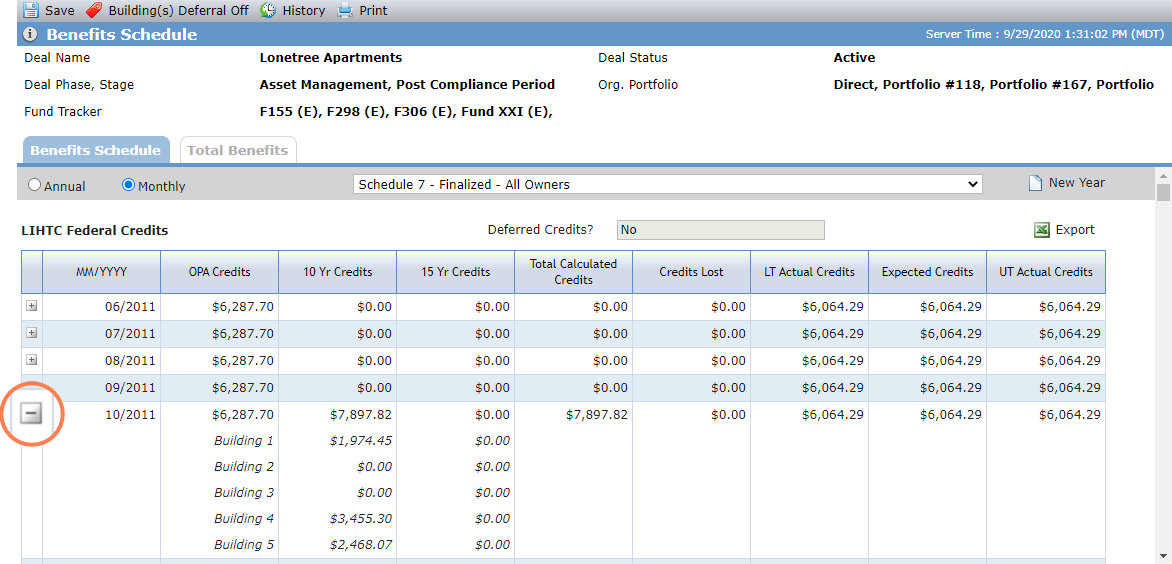Screen dimensions: 1172x564
Task: Click the Expected Credits column header
Action: click(928, 272)
